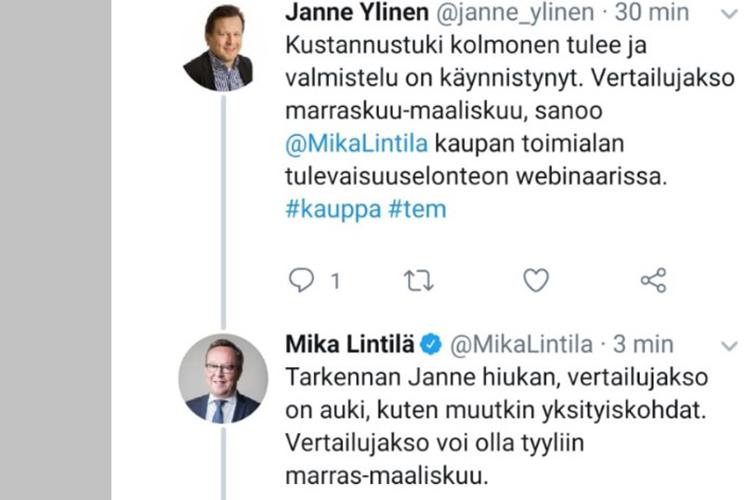This screenshot has width=750, height=500.
Task: Open the #kauppa hashtag
Action: click(325, 210)
